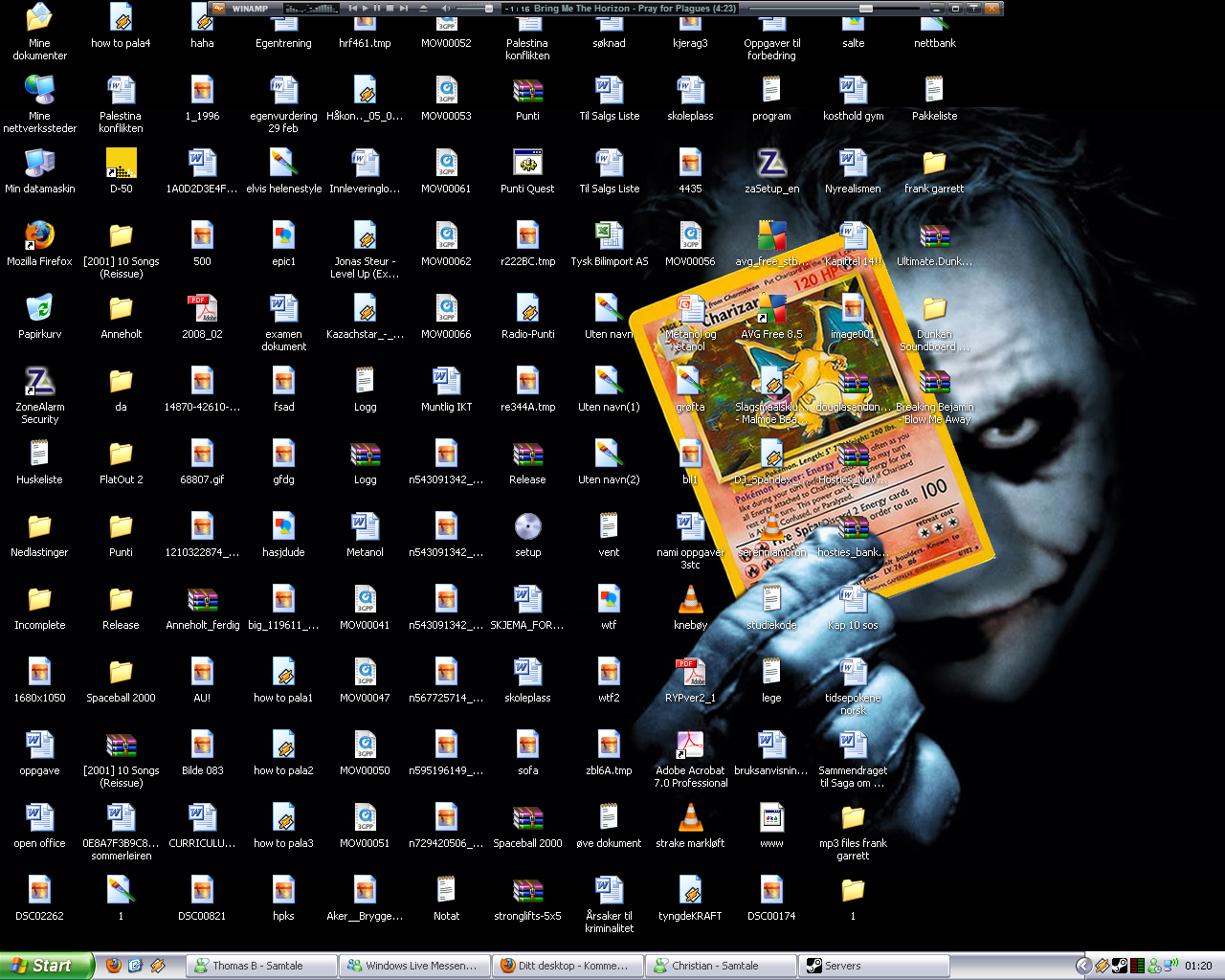This screenshot has width=1225, height=980.
Task: Select the Punti Quest icon
Action: [527, 171]
